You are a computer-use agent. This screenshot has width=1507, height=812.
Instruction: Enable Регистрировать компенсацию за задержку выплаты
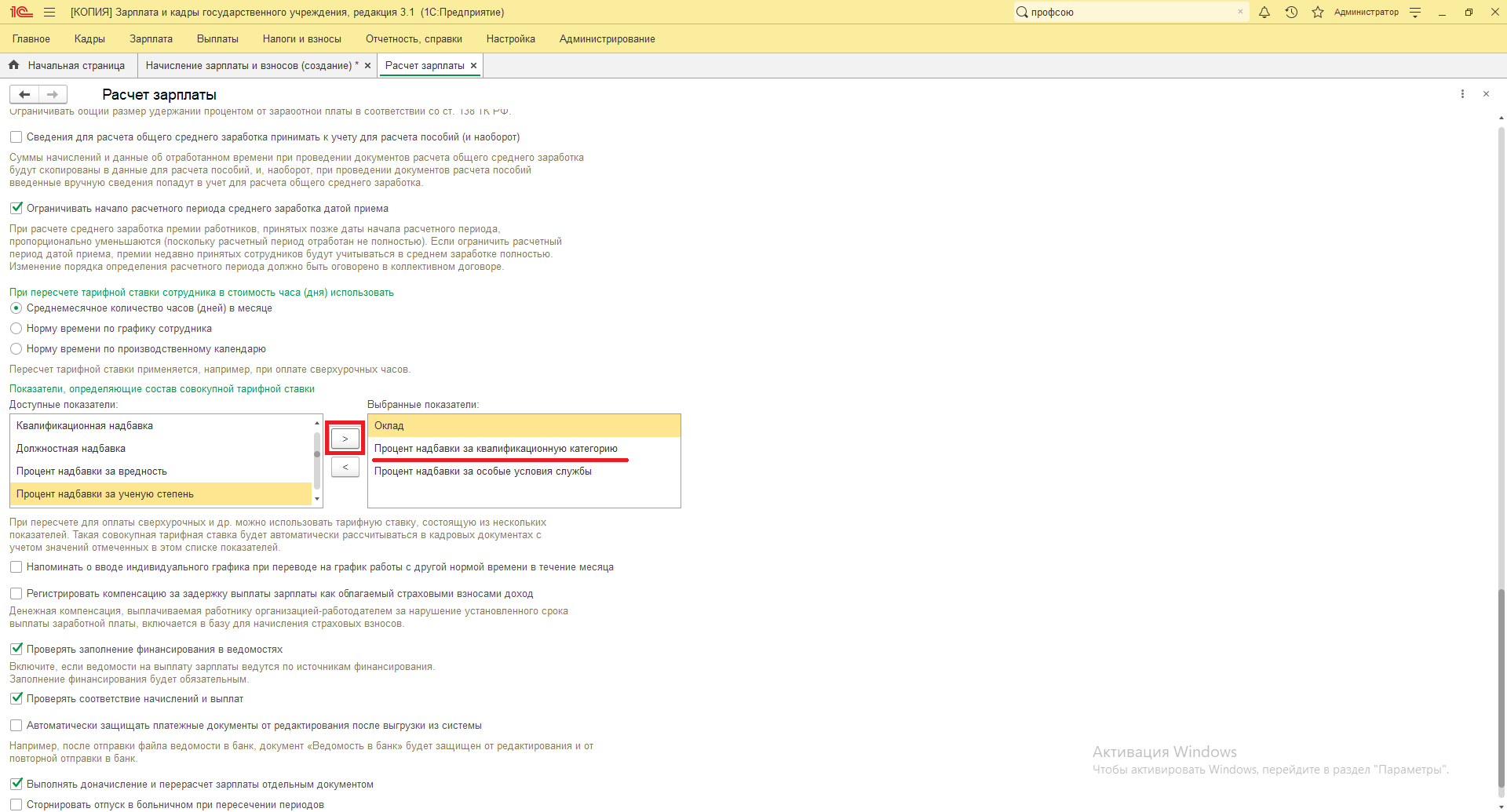pyautogui.click(x=16, y=594)
